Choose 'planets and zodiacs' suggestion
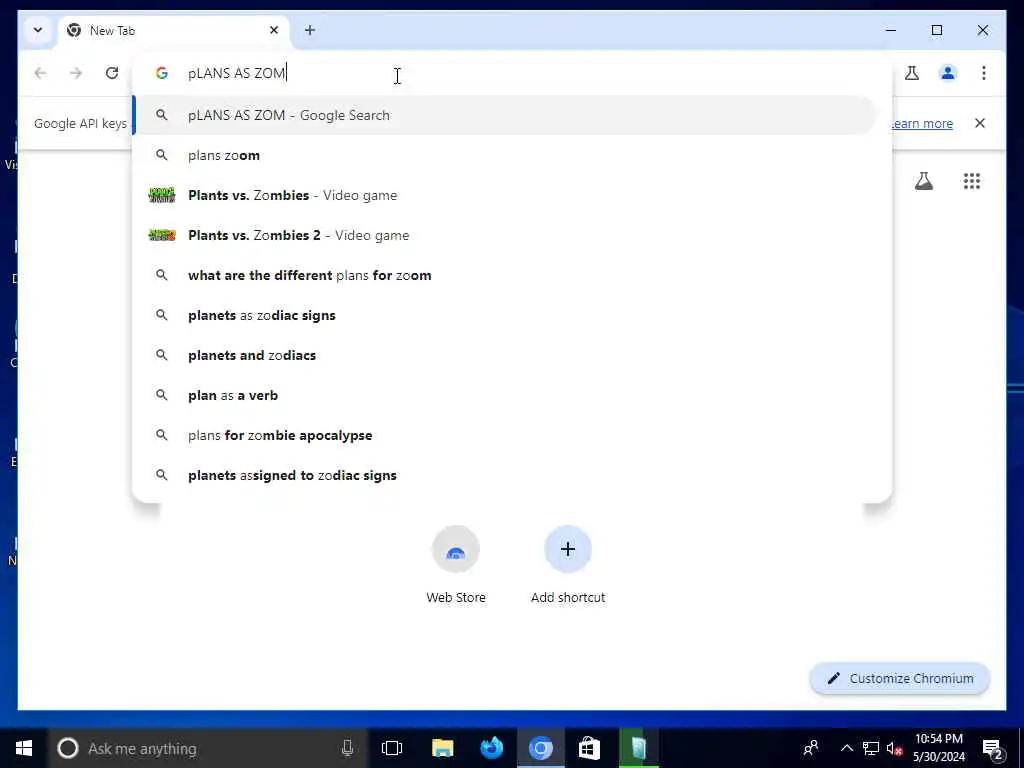The width and height of the screenshot is (1024, 768). (504, 355)
